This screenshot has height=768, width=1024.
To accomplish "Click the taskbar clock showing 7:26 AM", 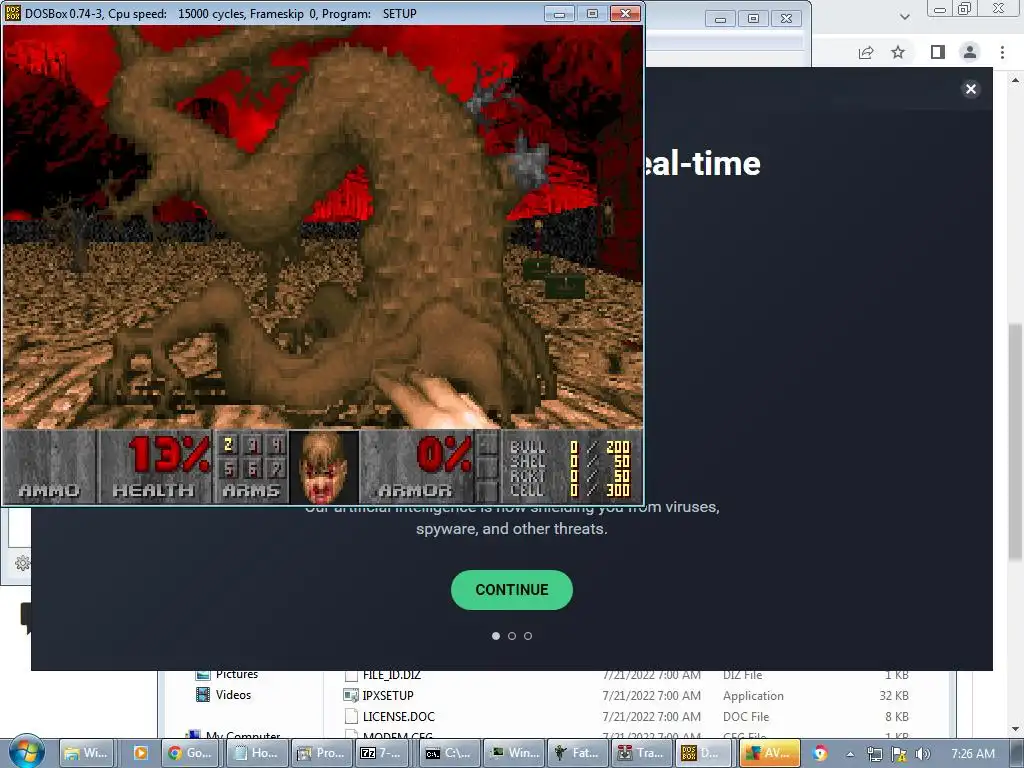I will (x=973, y=754).
